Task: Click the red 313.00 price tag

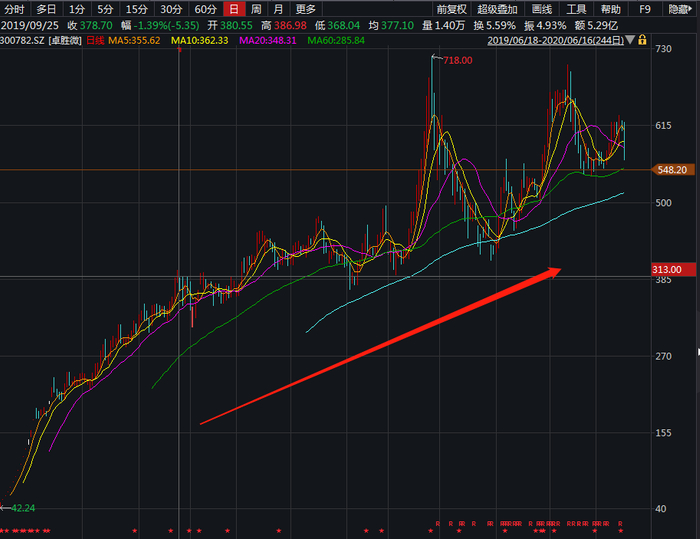Action: pos(667,269)
